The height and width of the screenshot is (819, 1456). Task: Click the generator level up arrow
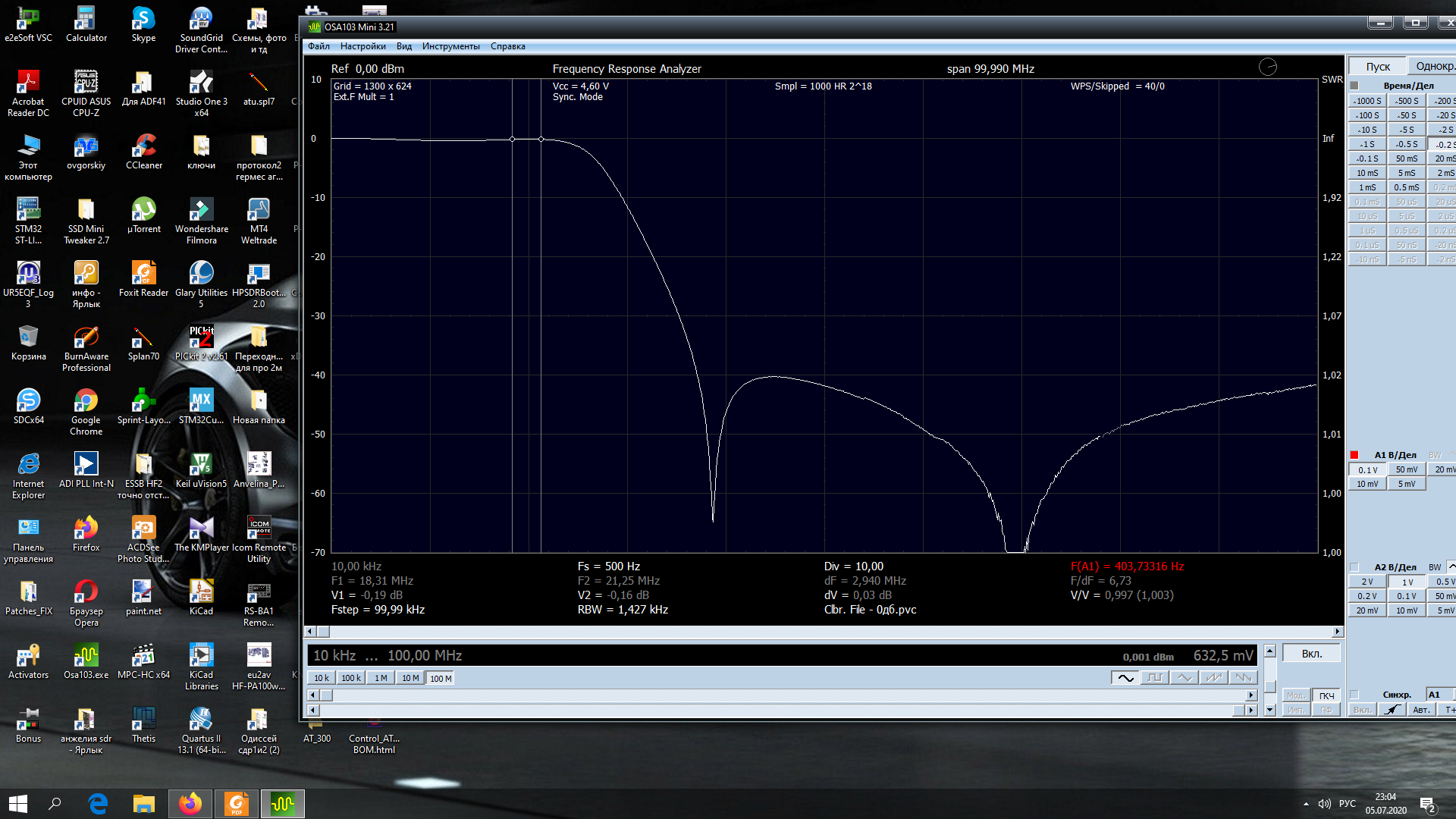(x=1270, y=651)
